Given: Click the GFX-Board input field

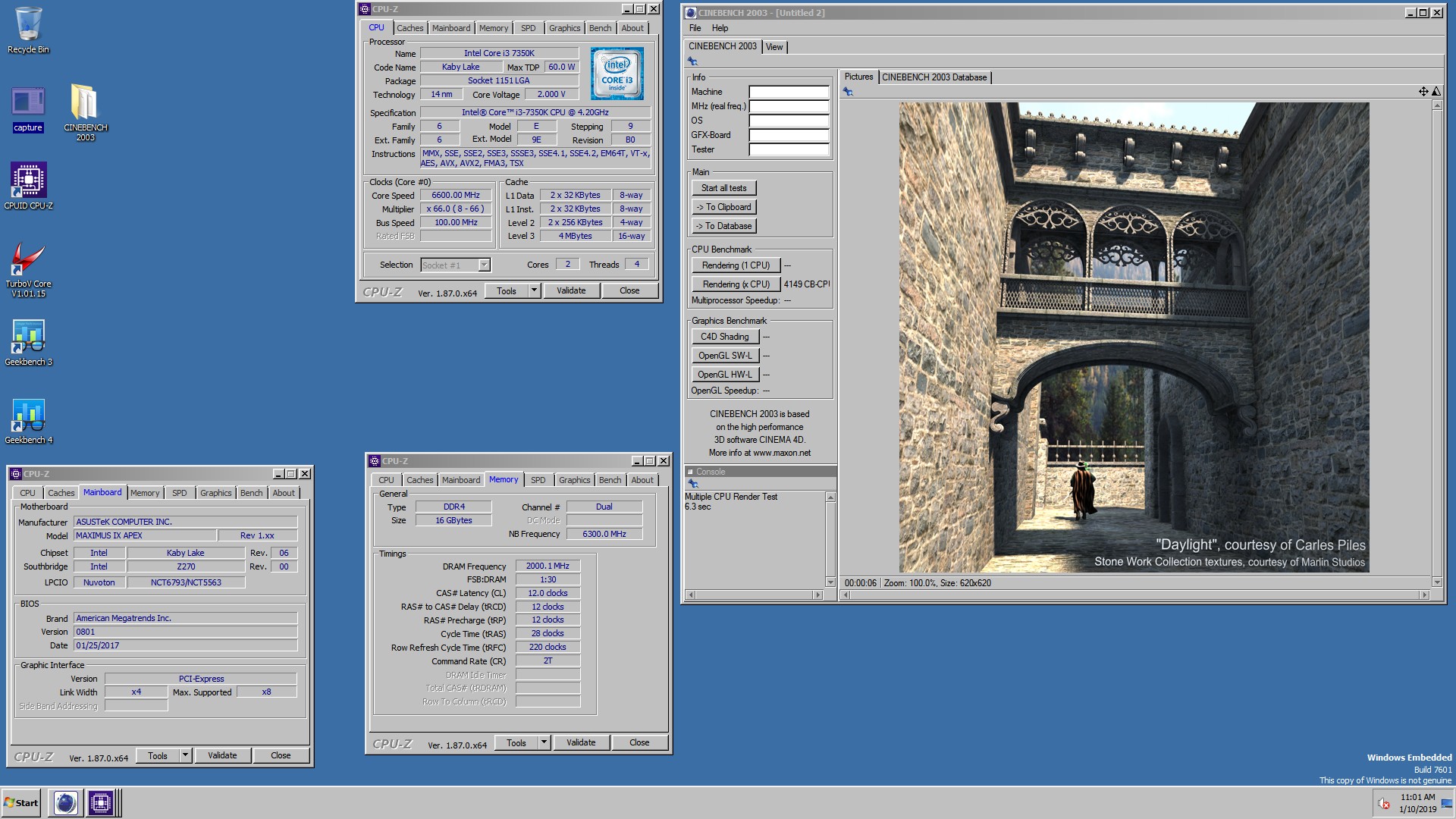Looking at the screenshot, I should (x=789, y=135).
